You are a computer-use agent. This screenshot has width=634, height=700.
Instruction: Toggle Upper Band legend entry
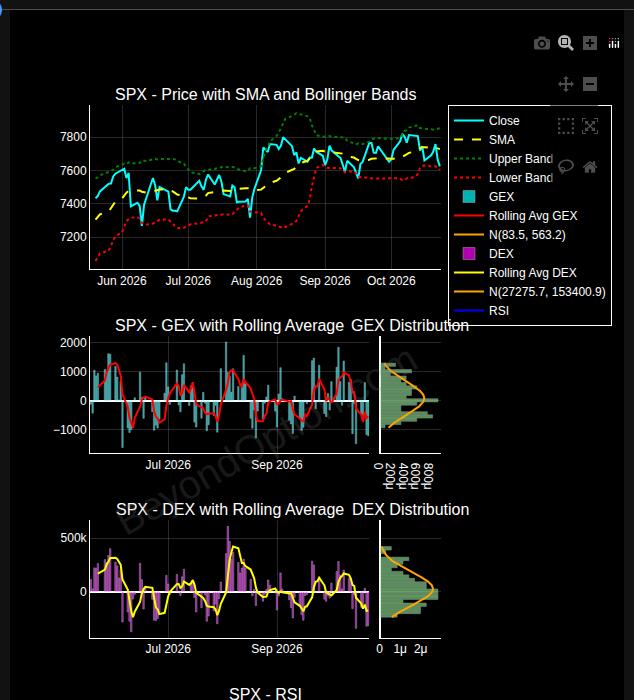pos(503,159)
